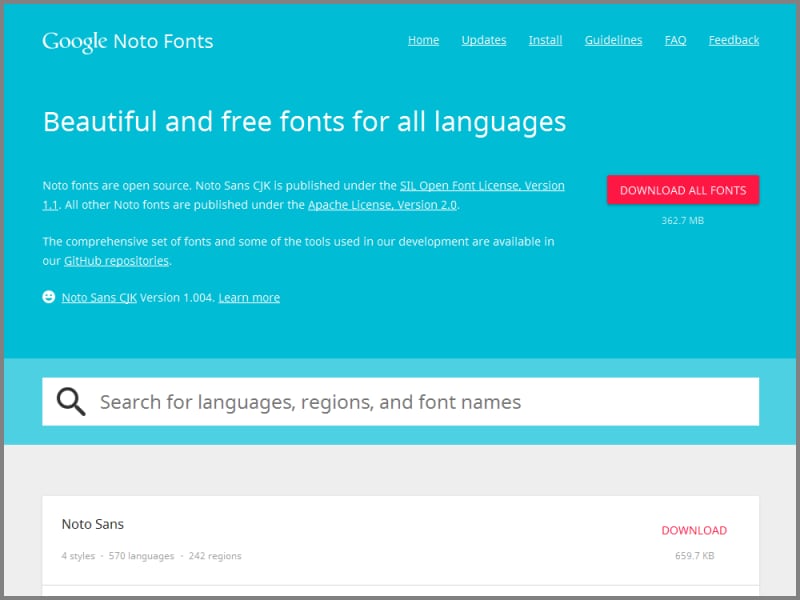This screenshot has height=600, width=800.
Task: Click inside the search field
Action: (300, 401)
